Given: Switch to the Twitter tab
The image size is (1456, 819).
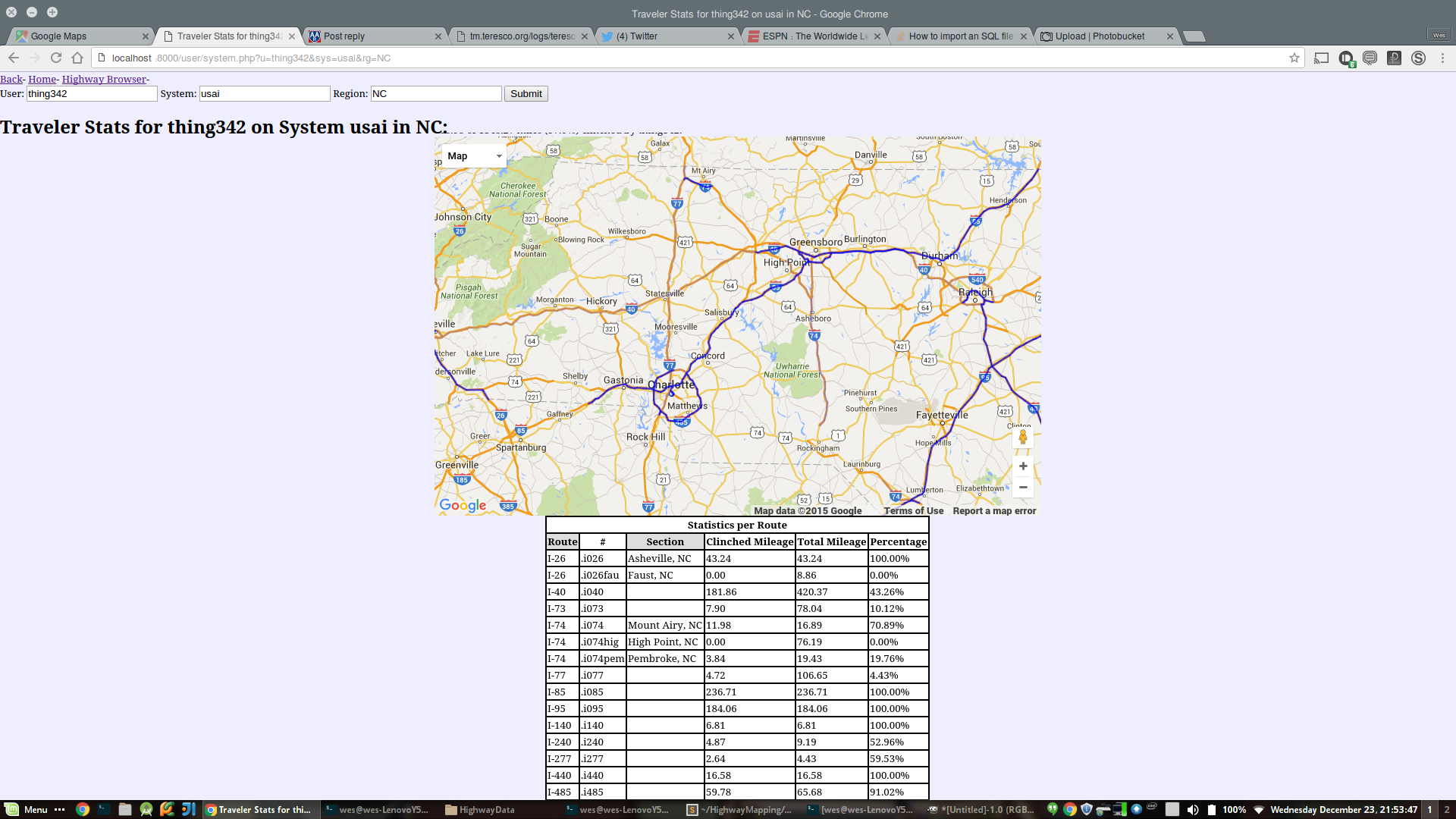Looking at the screenshot, I should 667,36.
